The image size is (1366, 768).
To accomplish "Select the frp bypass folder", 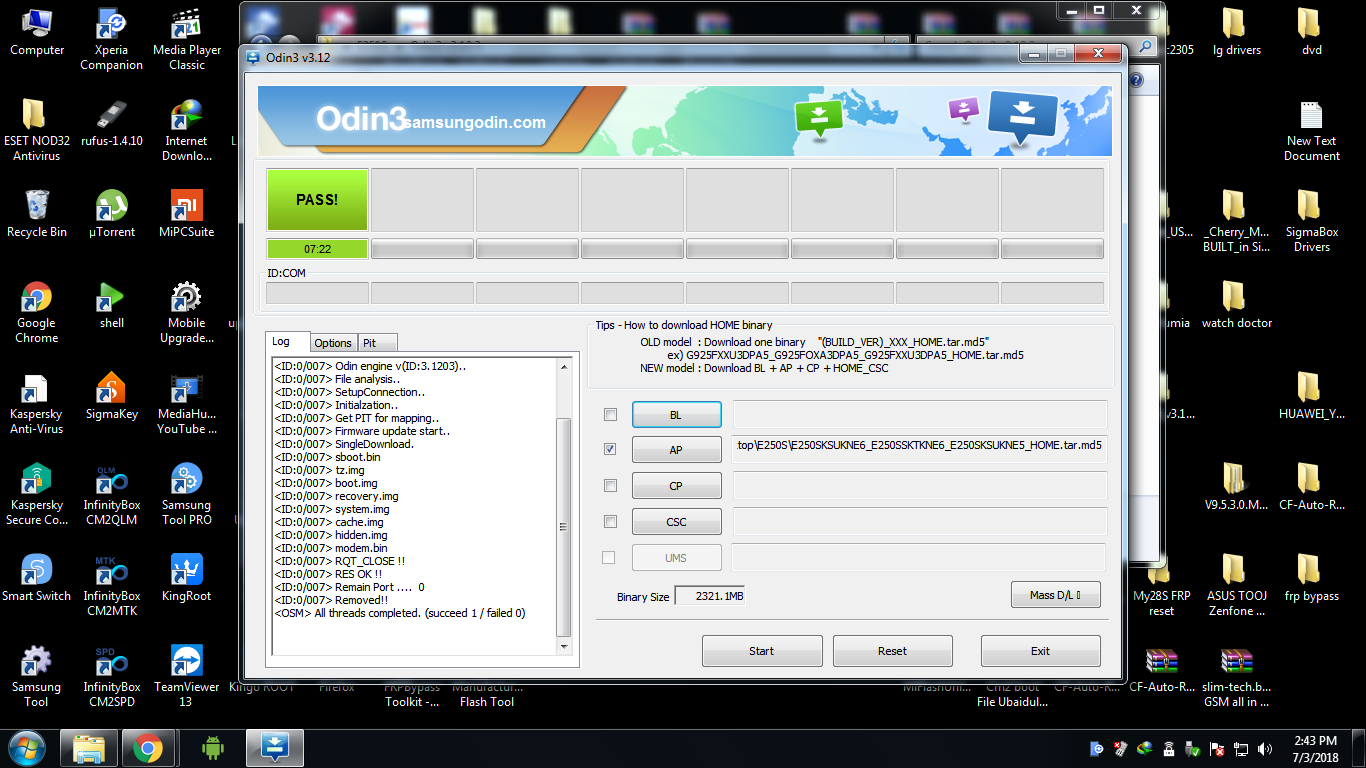I will pyautogui.click(x=1311, y=579).
